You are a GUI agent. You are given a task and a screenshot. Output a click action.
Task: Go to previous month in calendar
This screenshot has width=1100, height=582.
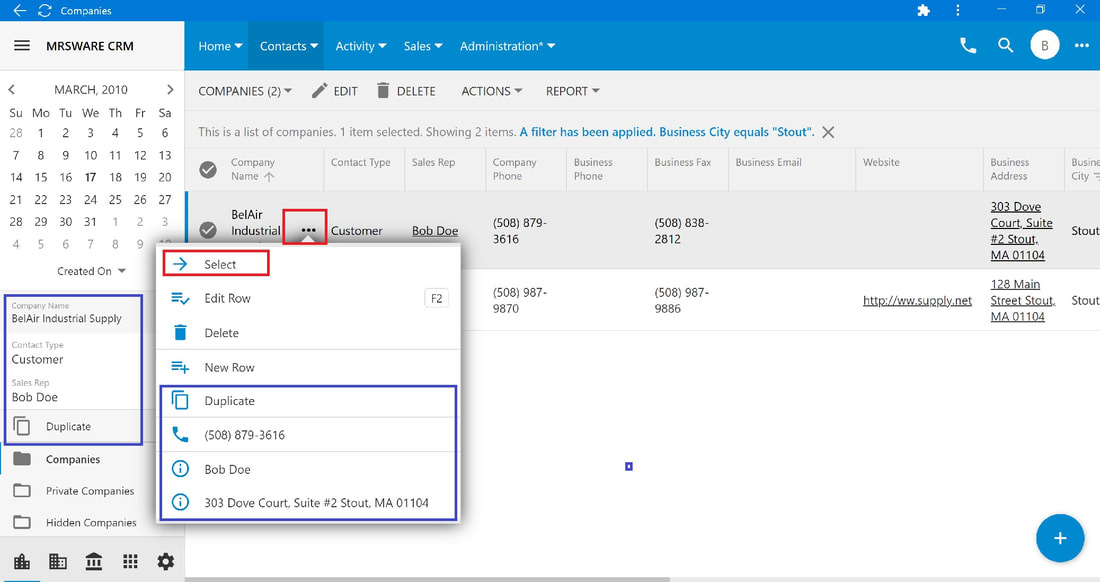click(12, 90)
